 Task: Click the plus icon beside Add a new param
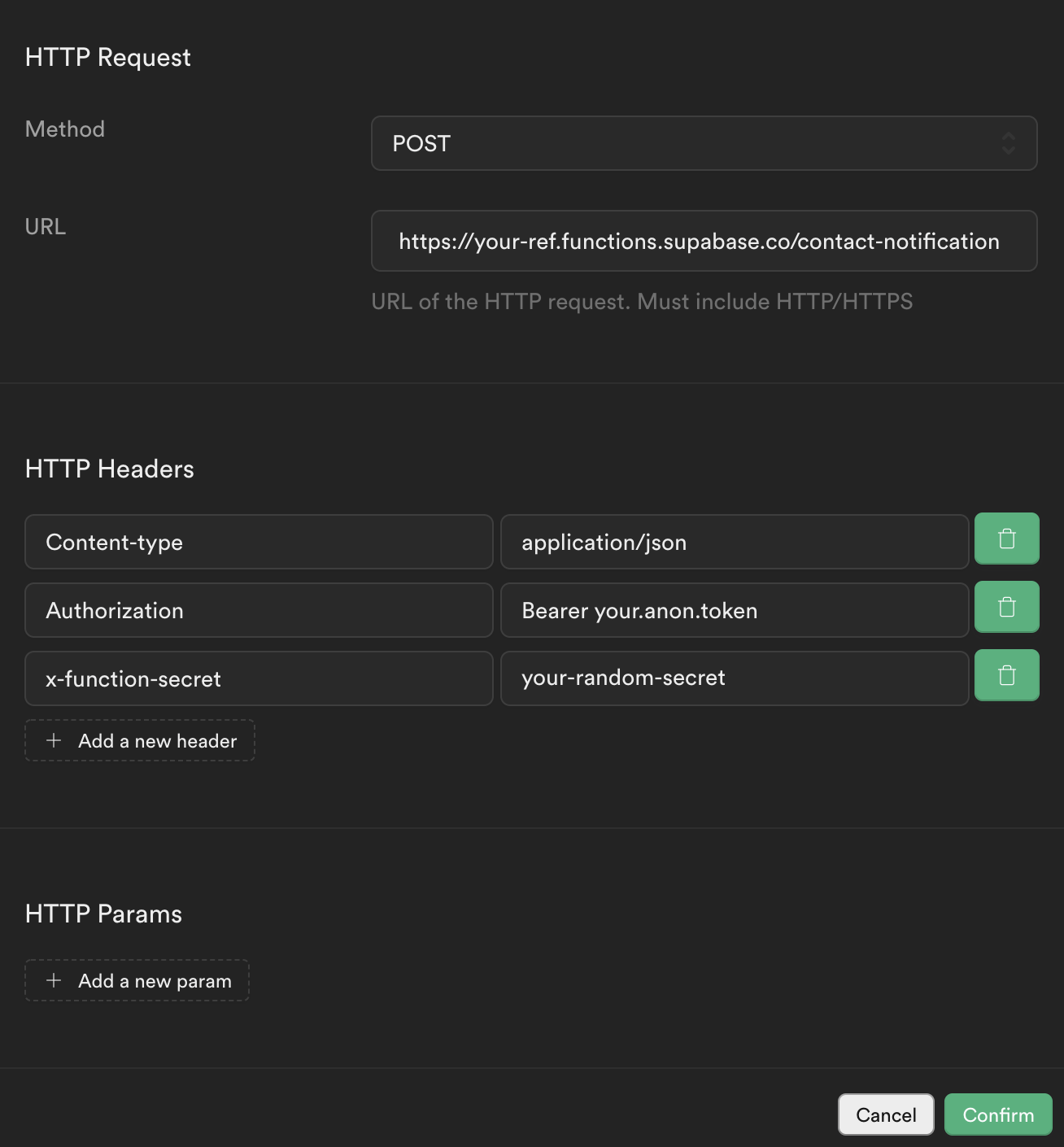(54, 980)
